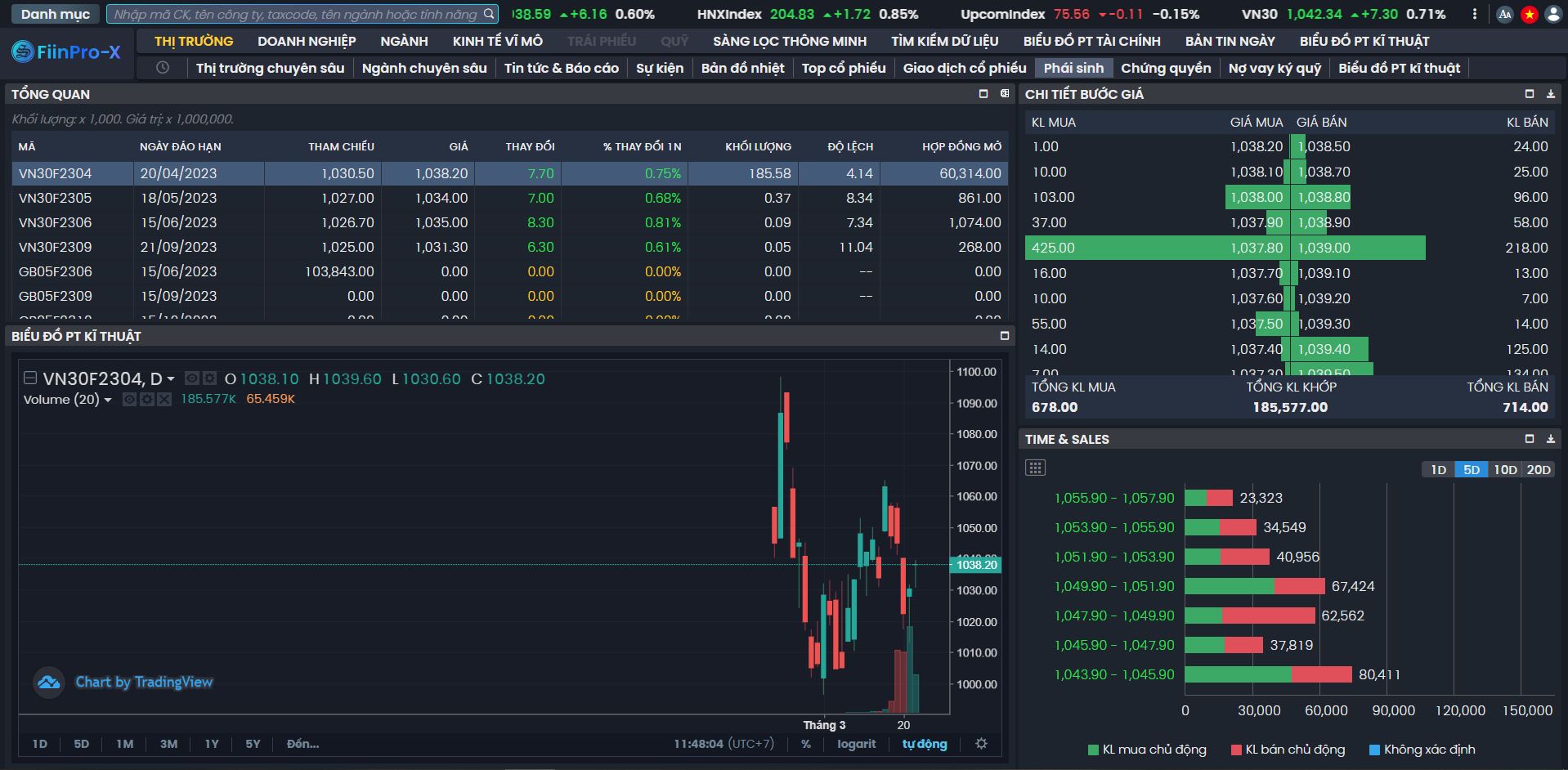The image size is (1568, 770).
Task: Toggle percent scale on chart axis
Action: [806, 744]
